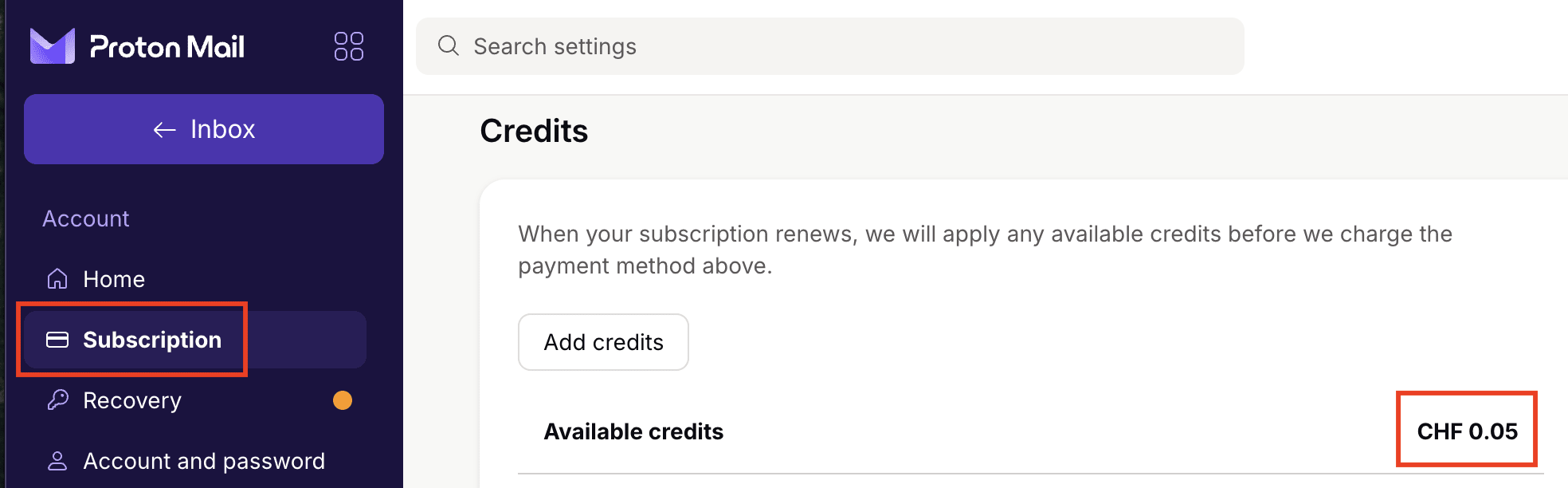This screenshot has height=488, width=1568.
Task: Click the highlighted CHF 0.05 credit amount
Action: click(x=1467, y=431)
